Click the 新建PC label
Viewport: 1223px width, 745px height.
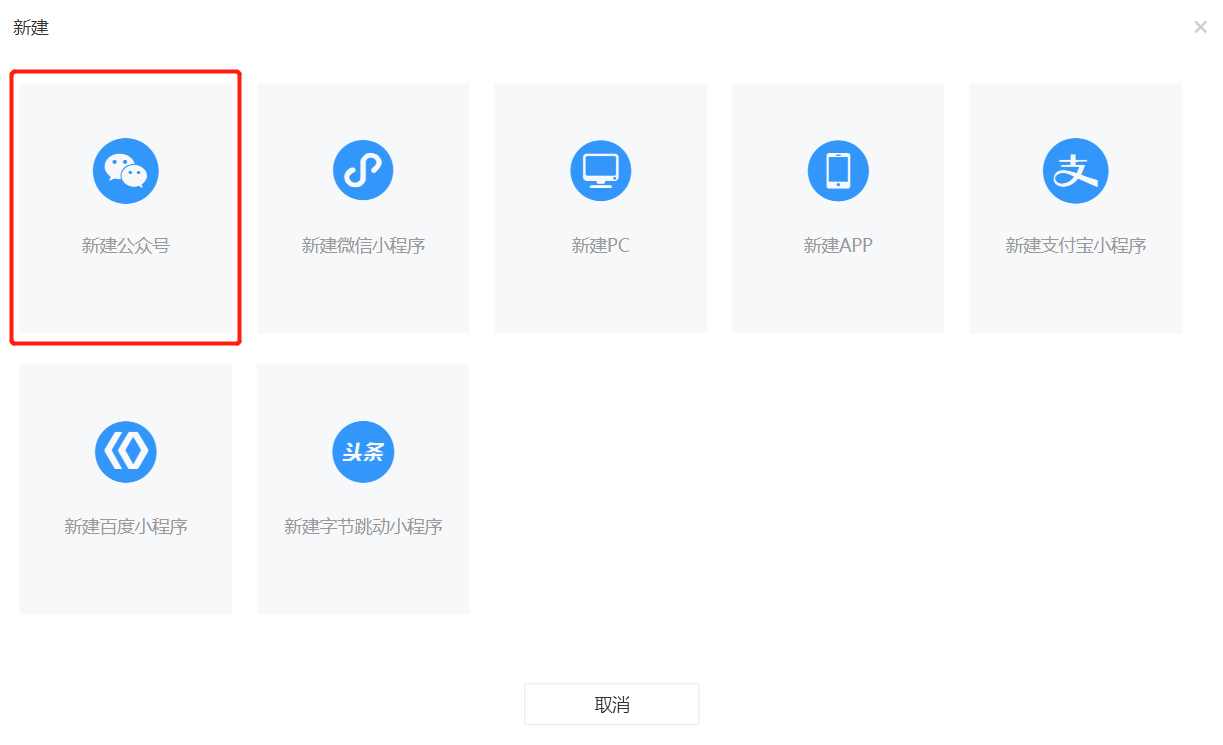click(x=601, y=246)
